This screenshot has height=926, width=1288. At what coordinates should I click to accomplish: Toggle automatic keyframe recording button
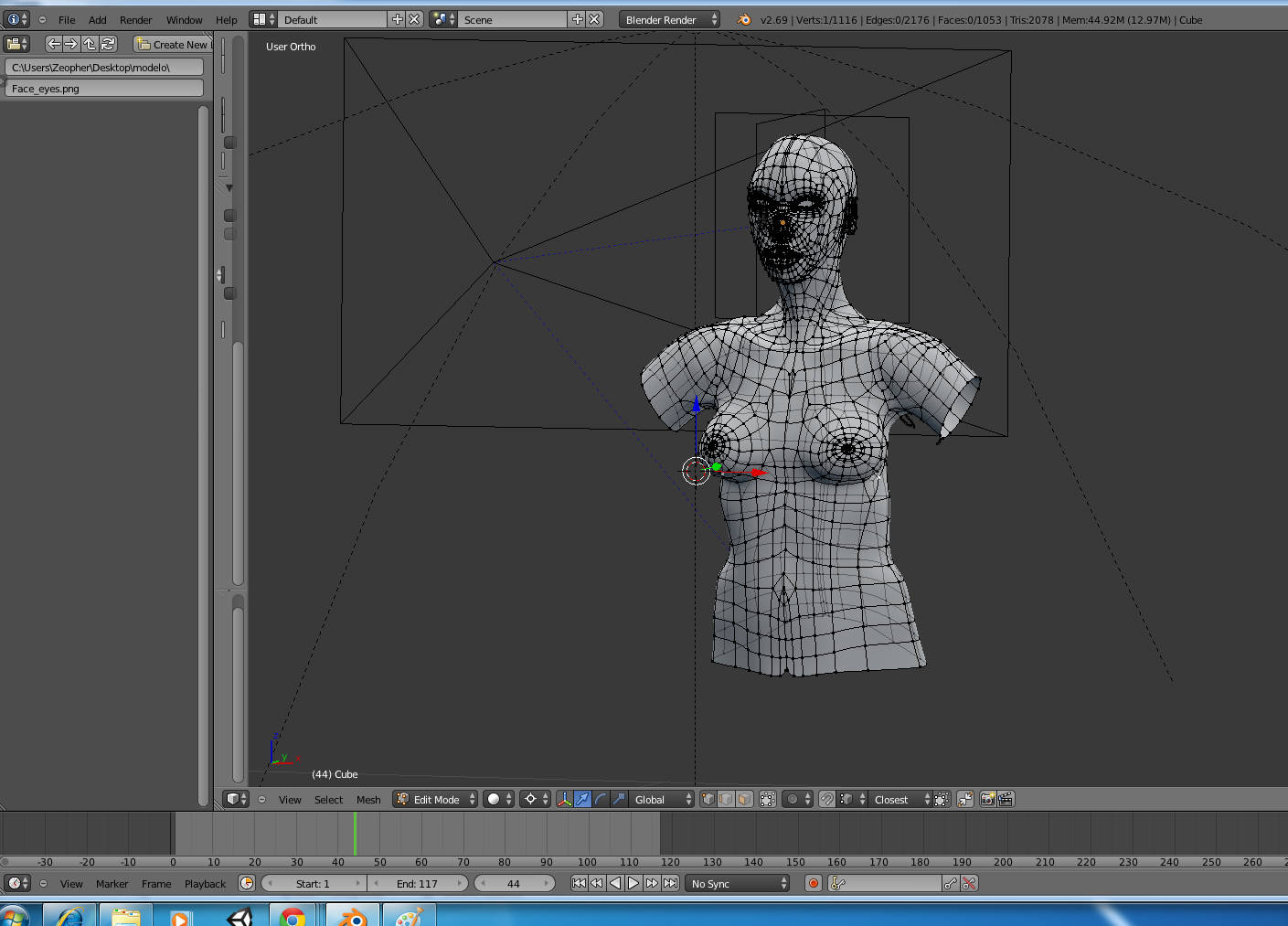(813, 883)
